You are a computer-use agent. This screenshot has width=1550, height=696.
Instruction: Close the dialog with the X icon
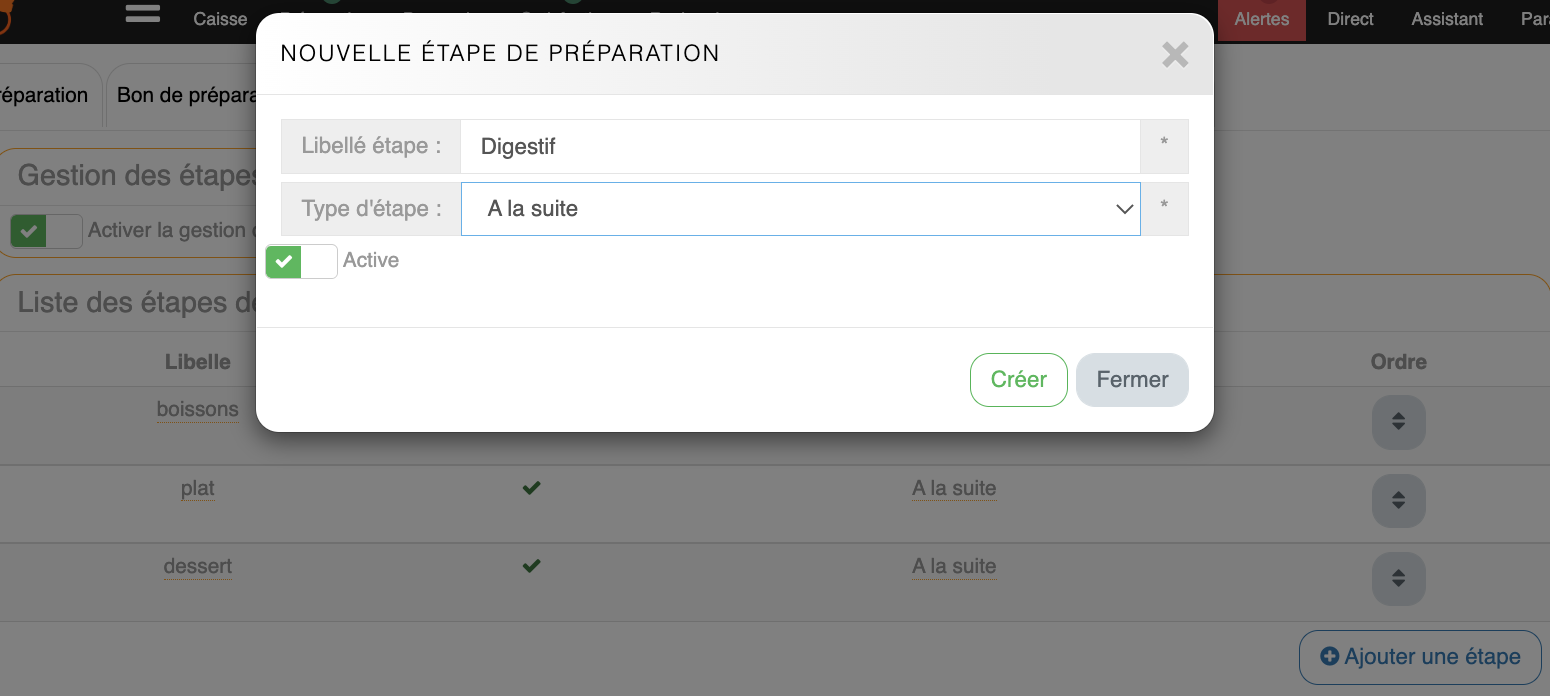[1175, 55]
